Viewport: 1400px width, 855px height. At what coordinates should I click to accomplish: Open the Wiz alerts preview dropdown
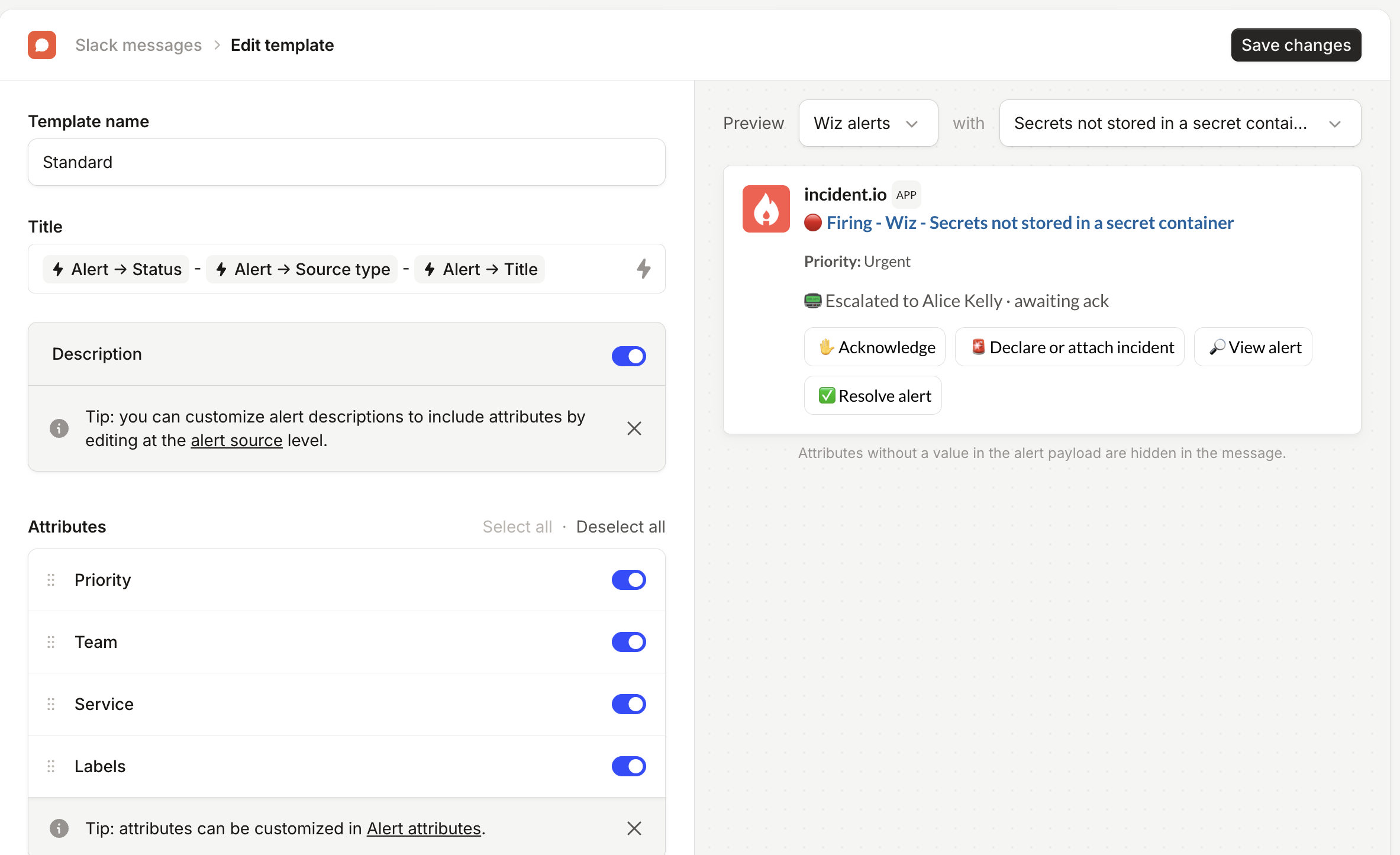868,123
